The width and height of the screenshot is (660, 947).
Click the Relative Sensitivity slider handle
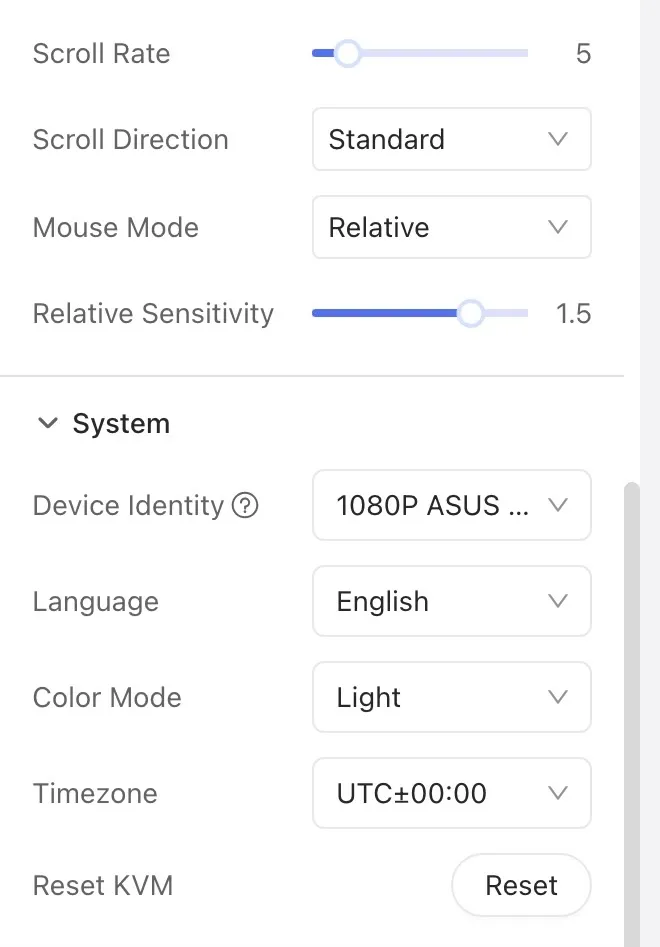[x=470, y=313]
